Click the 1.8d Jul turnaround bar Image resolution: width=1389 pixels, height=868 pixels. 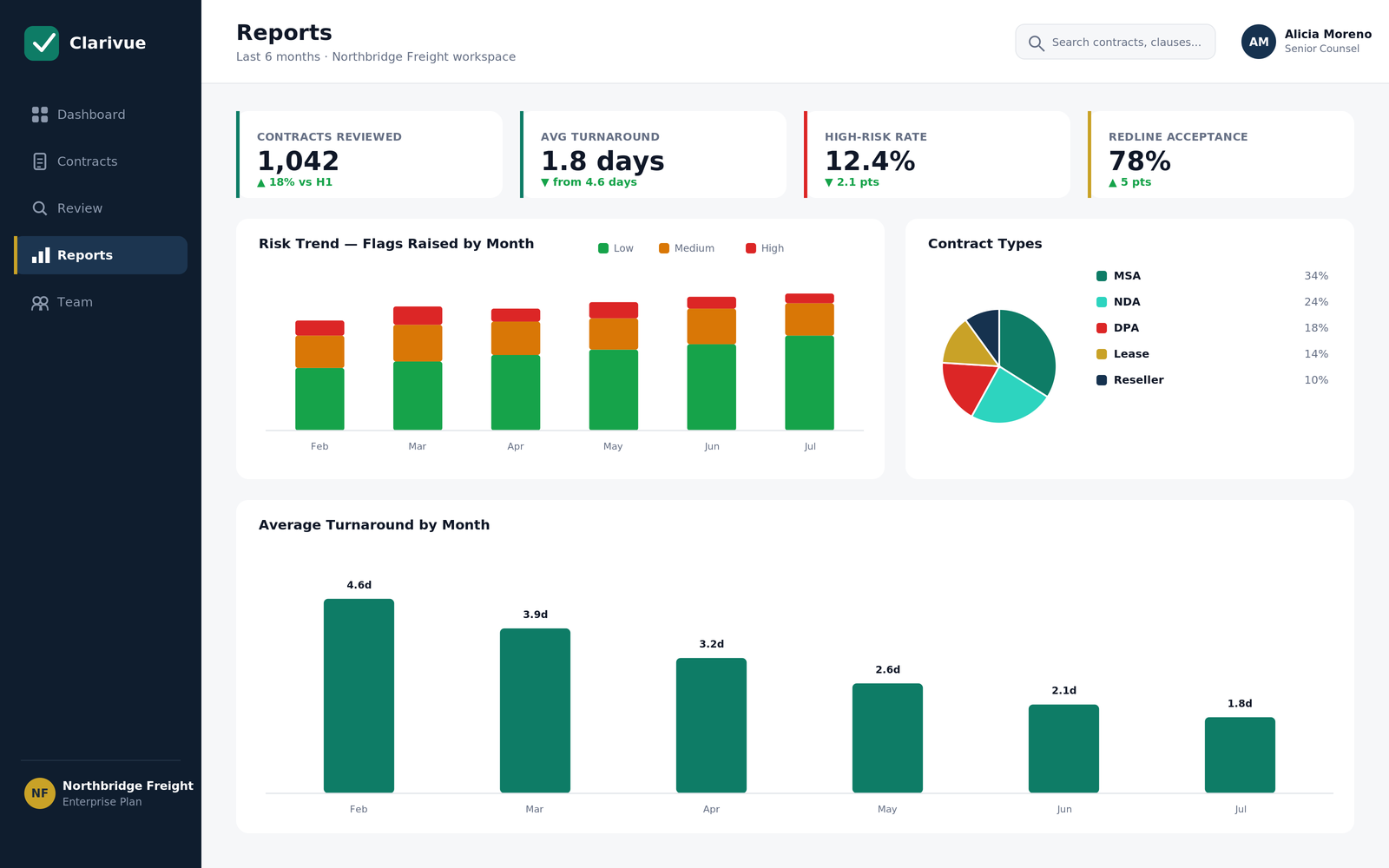tap(1240, 754)
